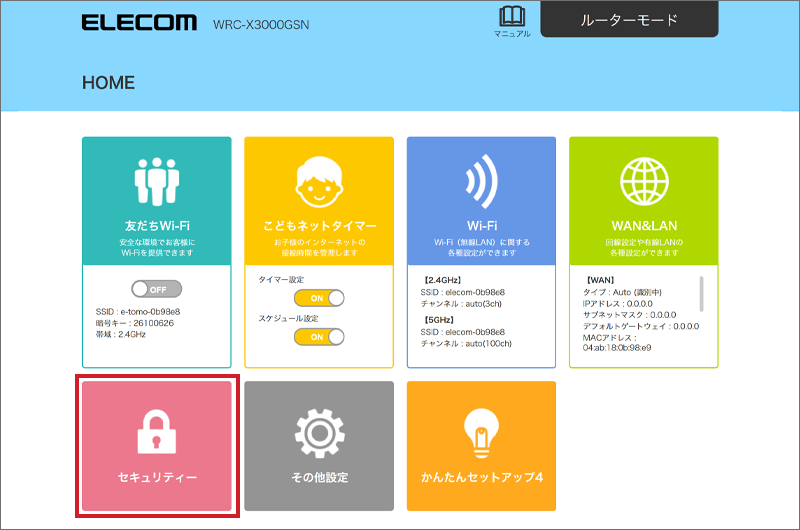800x530 pixels.
Task: Click the かんたんセットアップ4 label text
Action: click(482, 477)
